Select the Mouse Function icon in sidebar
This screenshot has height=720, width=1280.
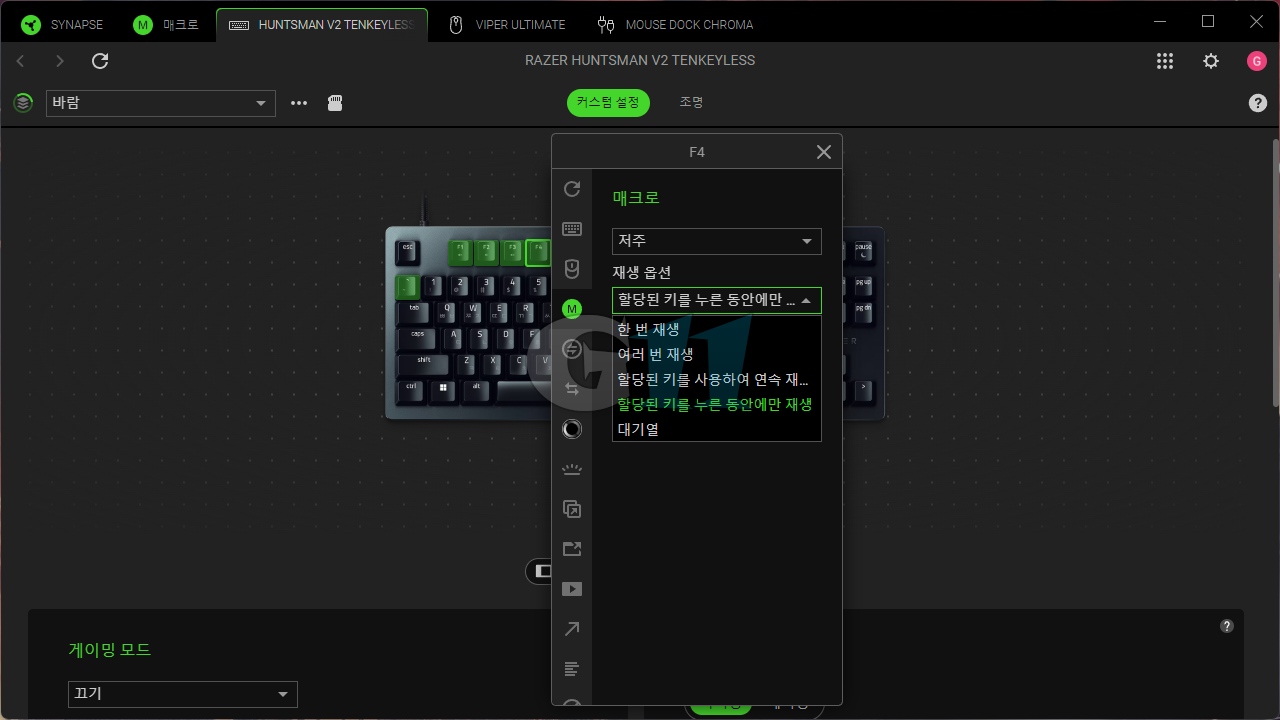[572, 269]
